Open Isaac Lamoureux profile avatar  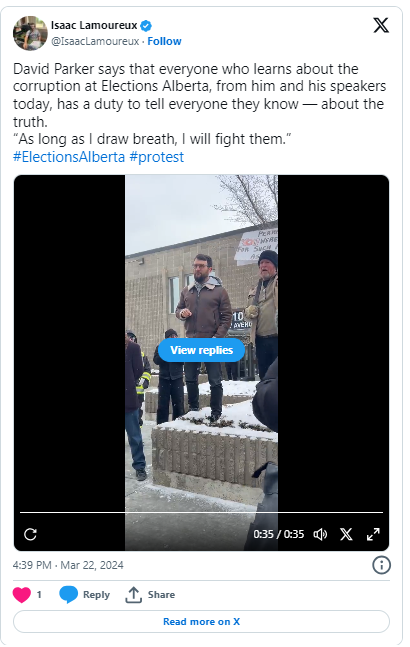[x=30, y=33]
